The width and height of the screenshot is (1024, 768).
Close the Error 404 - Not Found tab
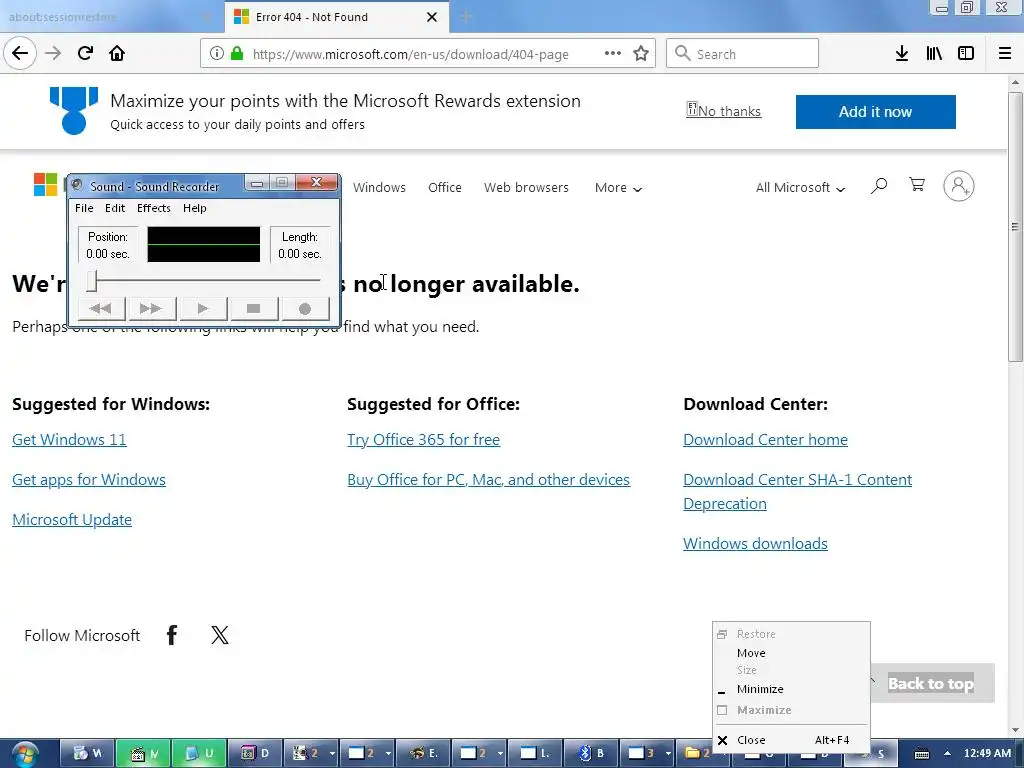pos(432,17)
